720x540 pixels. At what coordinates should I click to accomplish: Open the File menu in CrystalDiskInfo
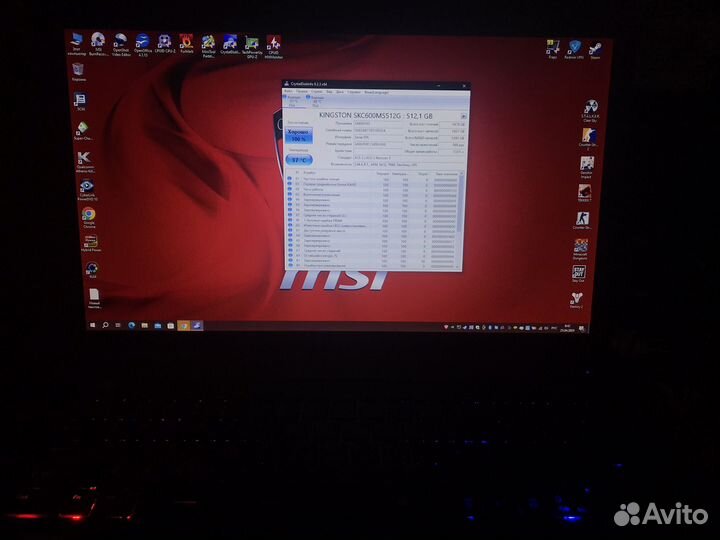click(x=288, y=91)
